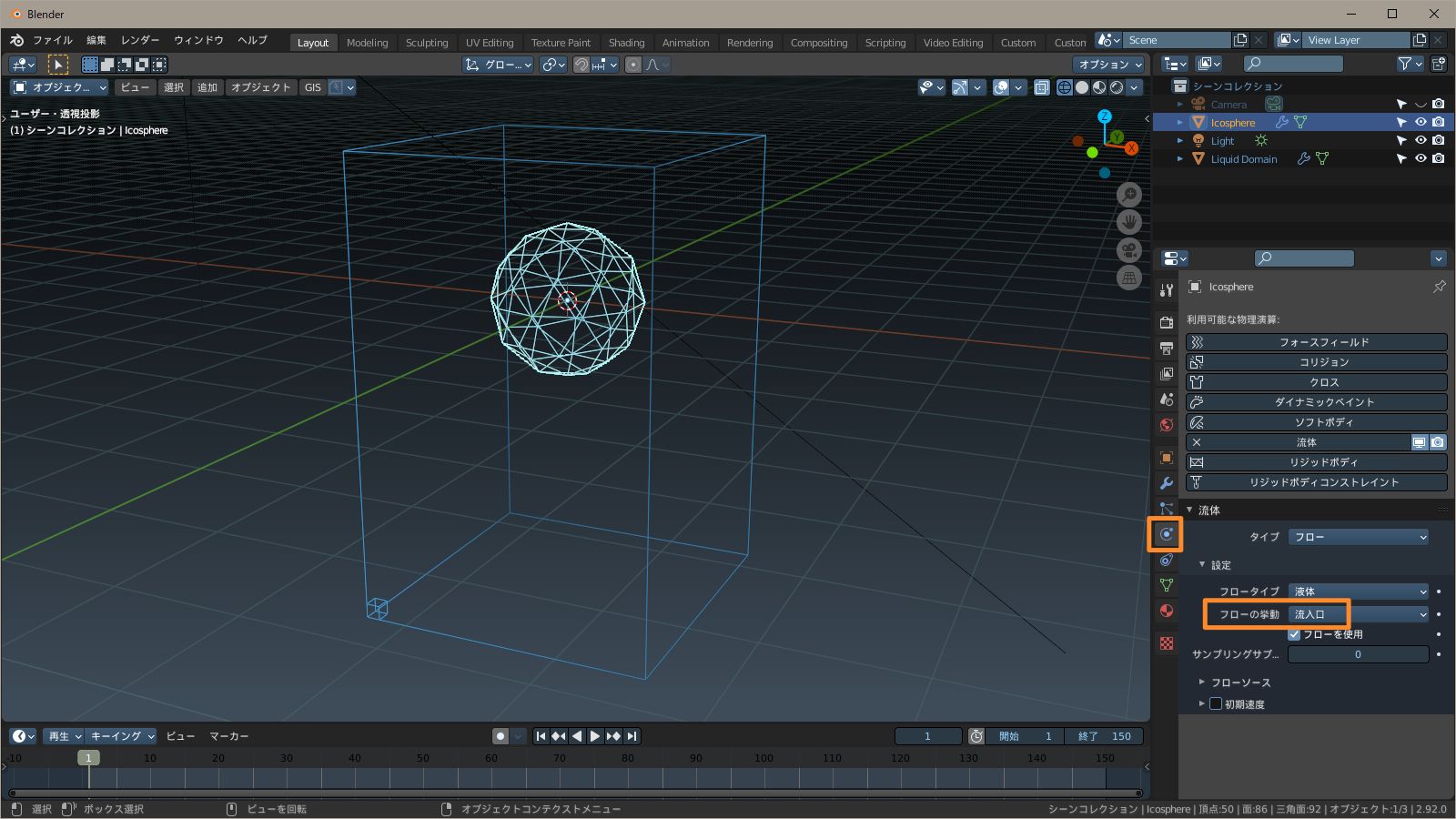Uncheck the フローを使用 checkbox
The image size is (1456, 819).
coord(1294,634)
